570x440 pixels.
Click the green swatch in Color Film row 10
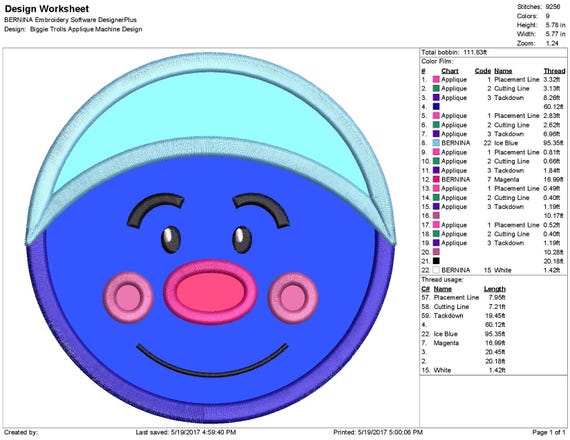pyautogui.click(x=436, y=161)
